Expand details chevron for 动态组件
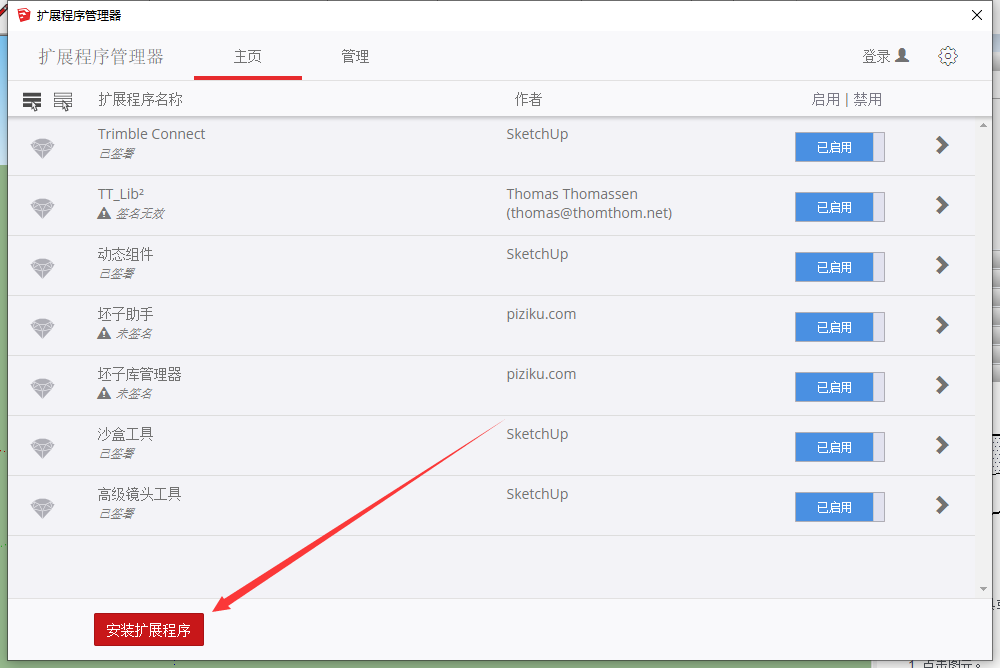Image resolution: width=1000 pixels, height=668 pixels. coord(942,265)
